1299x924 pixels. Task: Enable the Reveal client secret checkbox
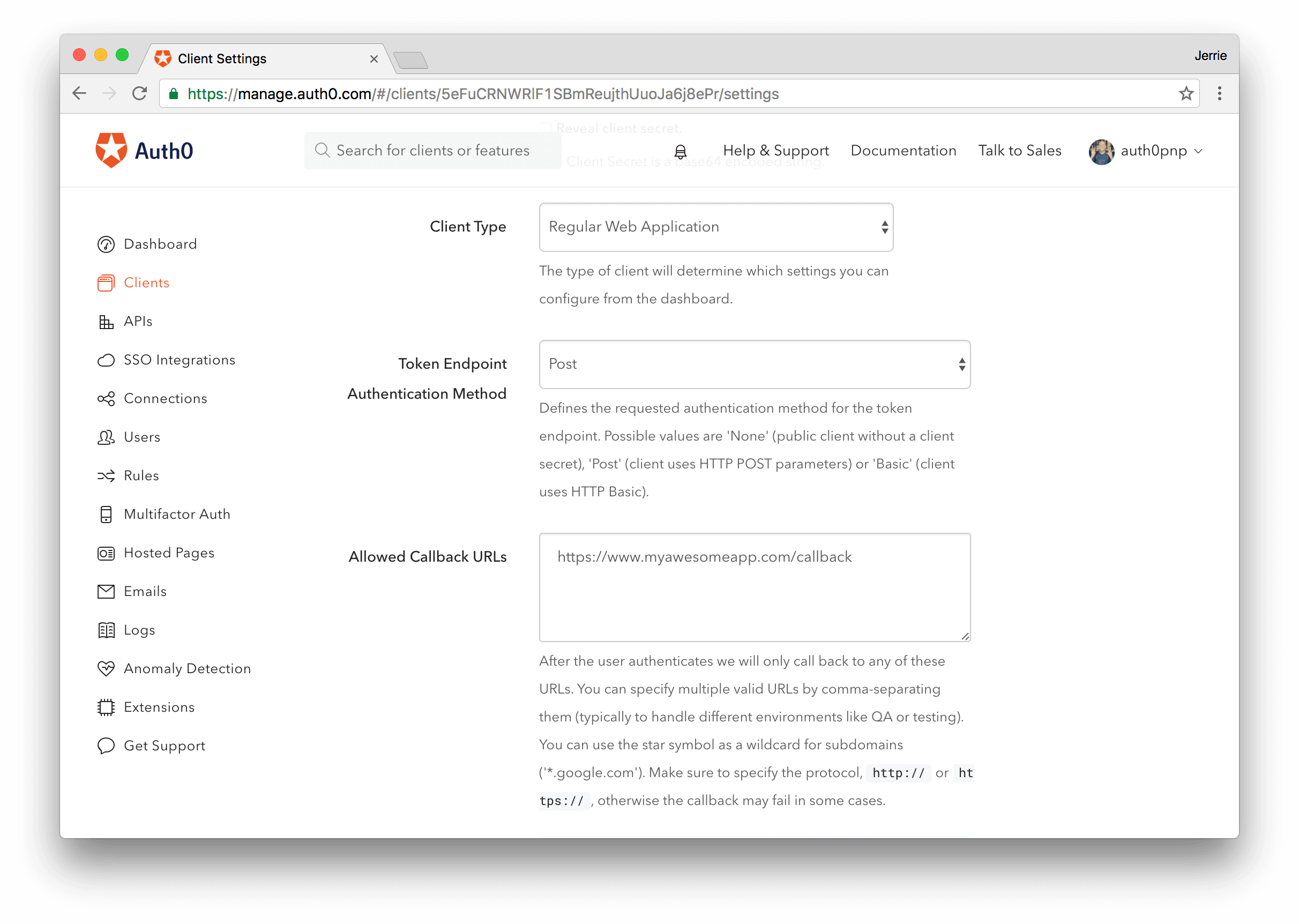(x=546, y=128)
